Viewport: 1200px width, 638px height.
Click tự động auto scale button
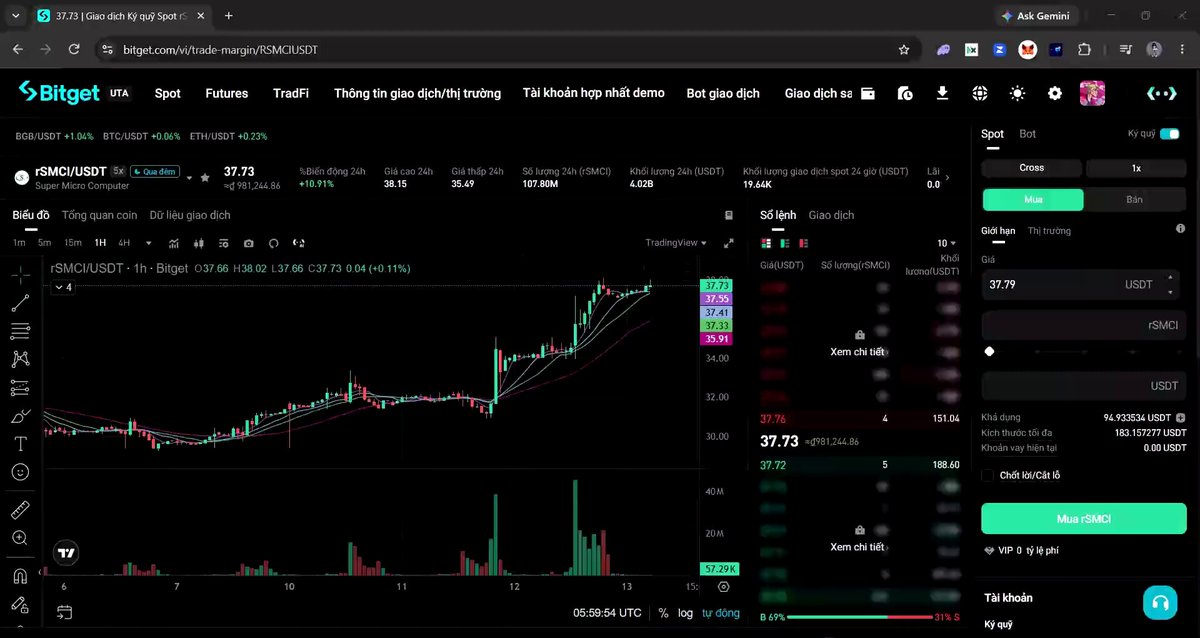click(721, 613)
